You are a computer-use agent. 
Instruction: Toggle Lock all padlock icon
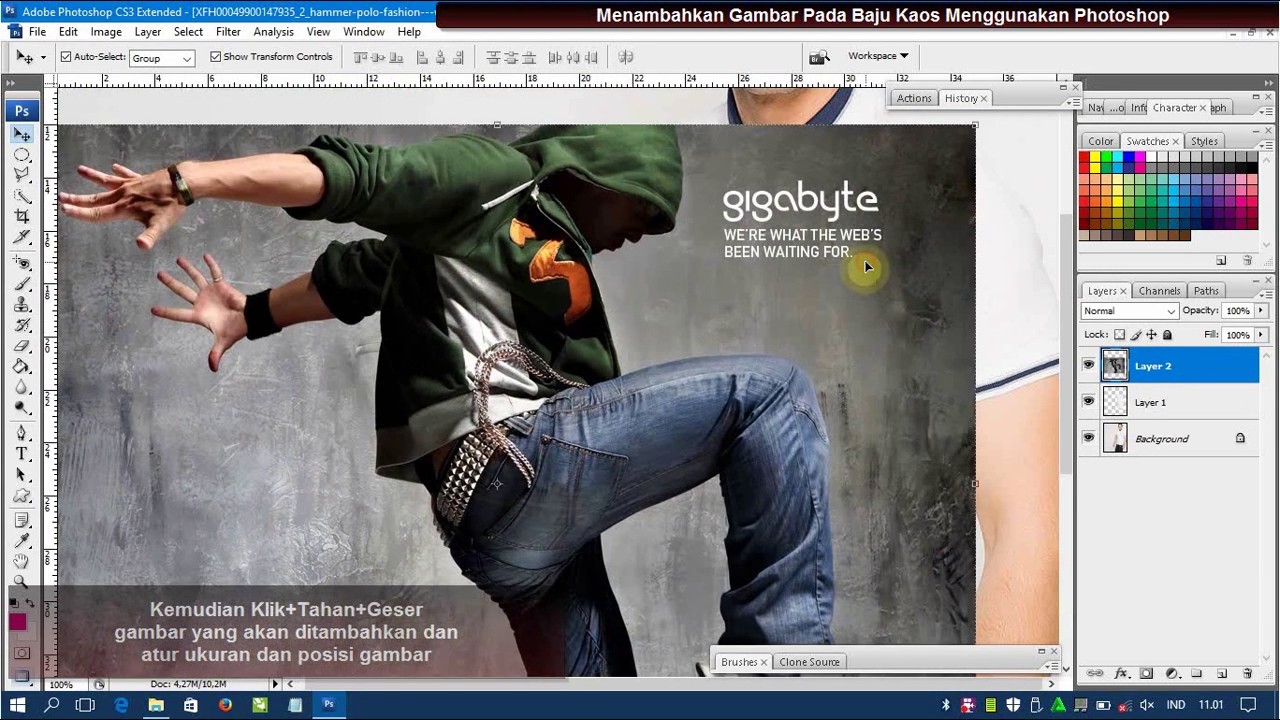[1167, 335]
